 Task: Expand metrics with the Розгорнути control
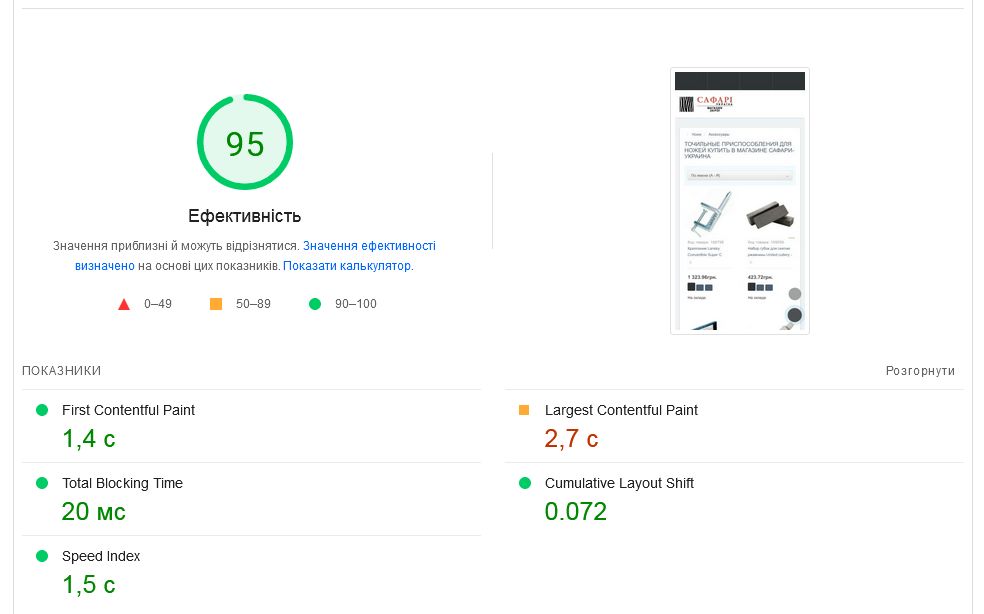click(920, 371)
